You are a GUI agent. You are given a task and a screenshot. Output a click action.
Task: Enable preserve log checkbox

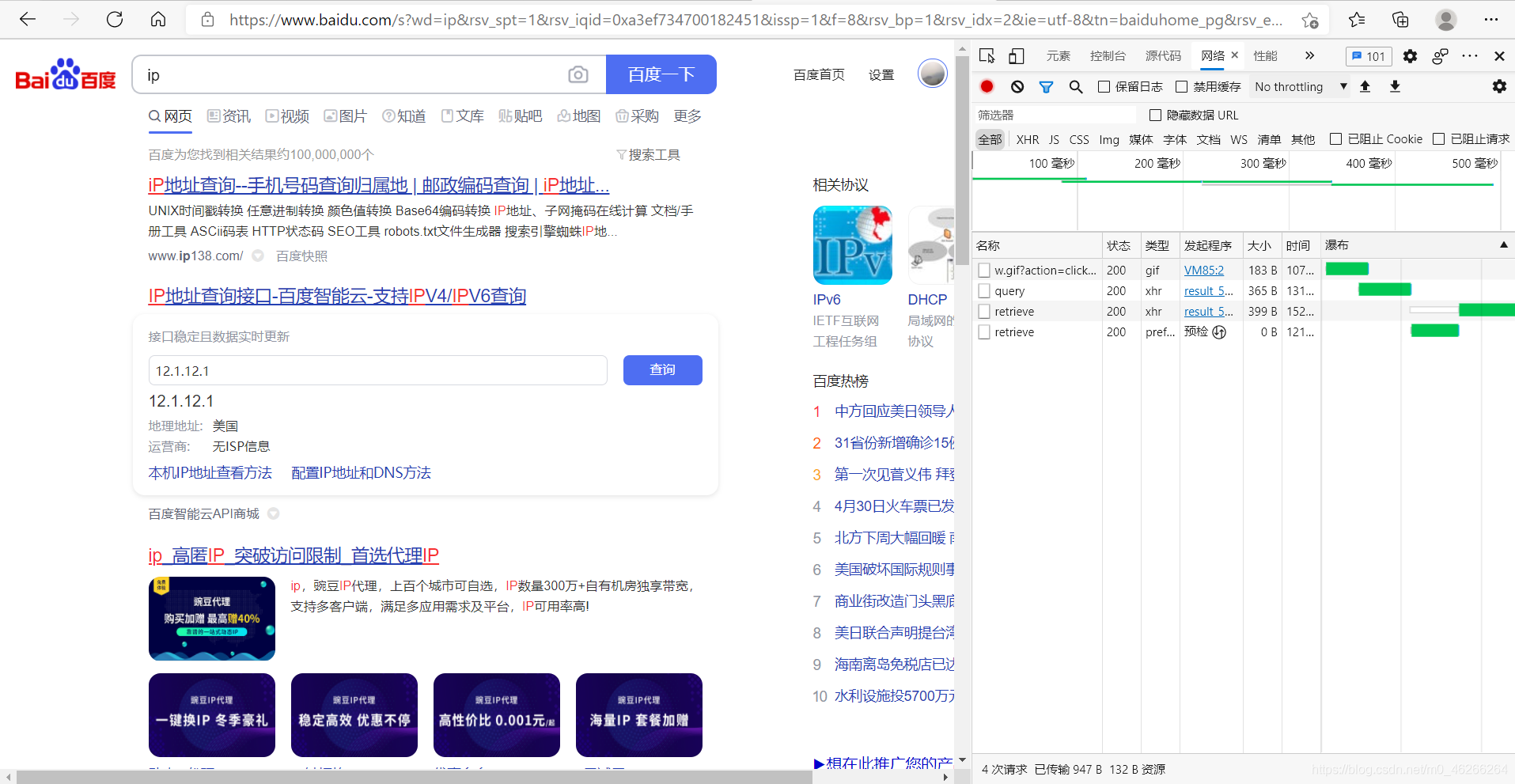[1104, 87]
